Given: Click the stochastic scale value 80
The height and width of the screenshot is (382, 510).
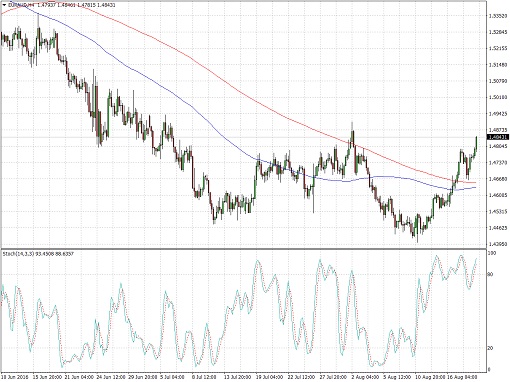Looking at the screenshot, I should click(491, 275).
